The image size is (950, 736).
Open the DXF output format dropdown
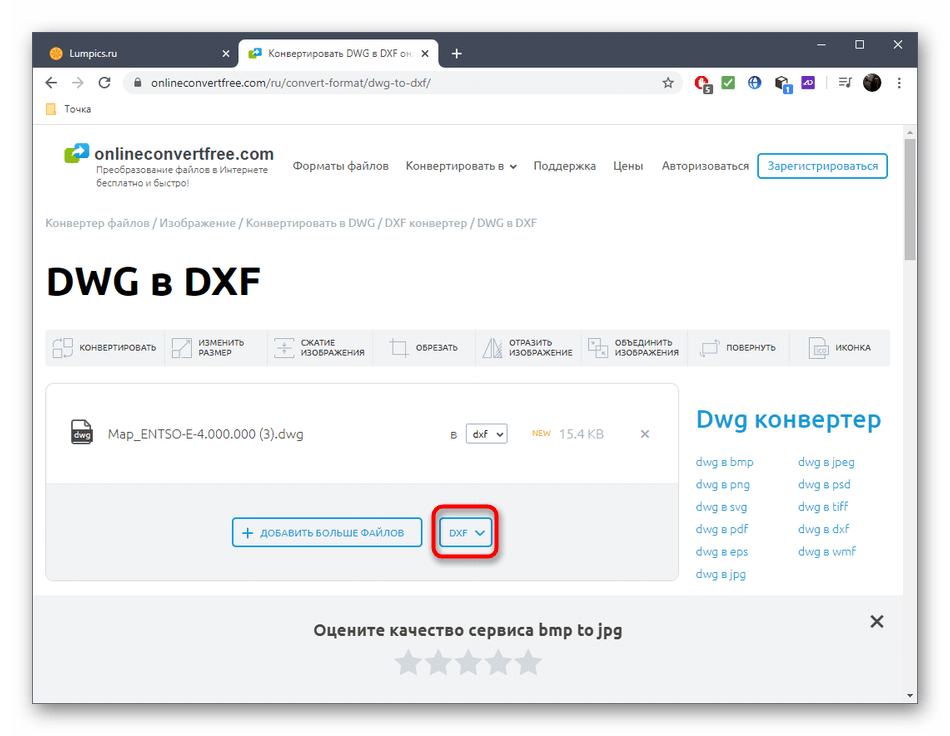466,532
